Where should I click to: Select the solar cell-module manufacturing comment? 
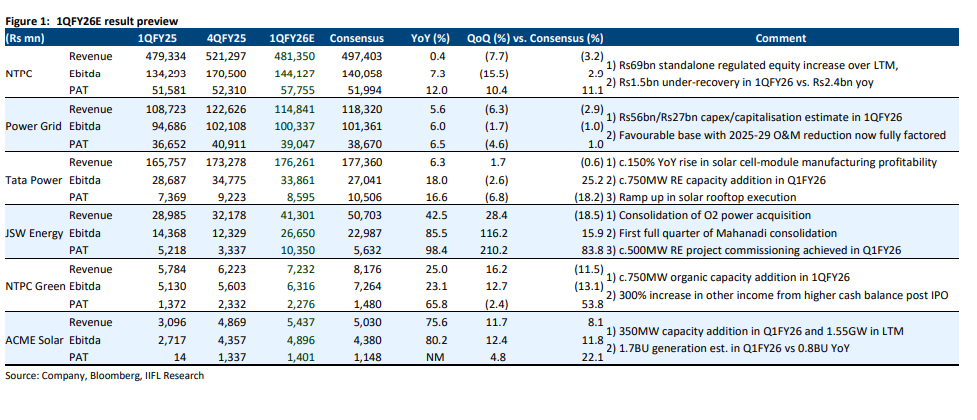(x=771, y=162)
